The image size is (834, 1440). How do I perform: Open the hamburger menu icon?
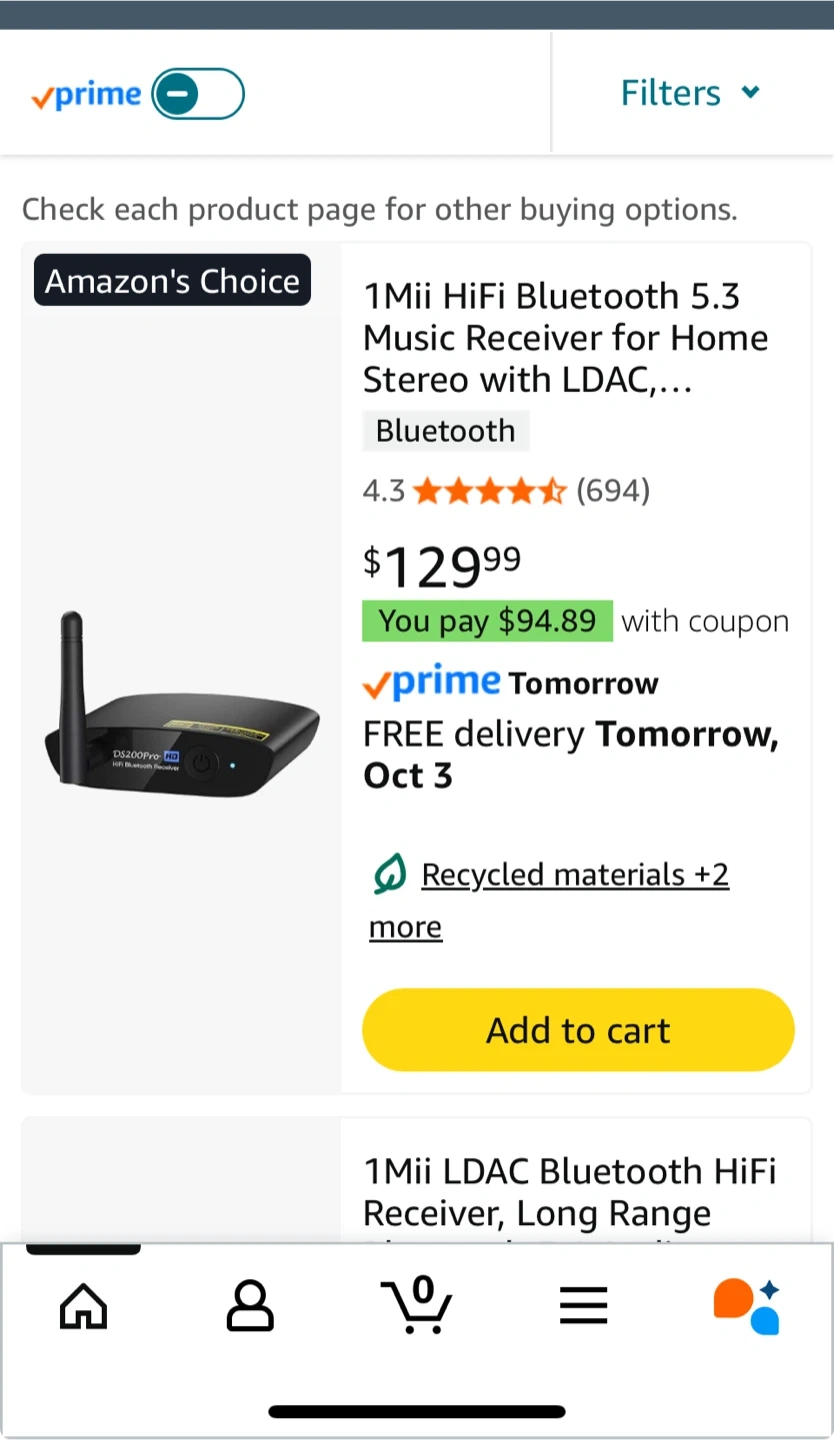[x=583, y=1305]
